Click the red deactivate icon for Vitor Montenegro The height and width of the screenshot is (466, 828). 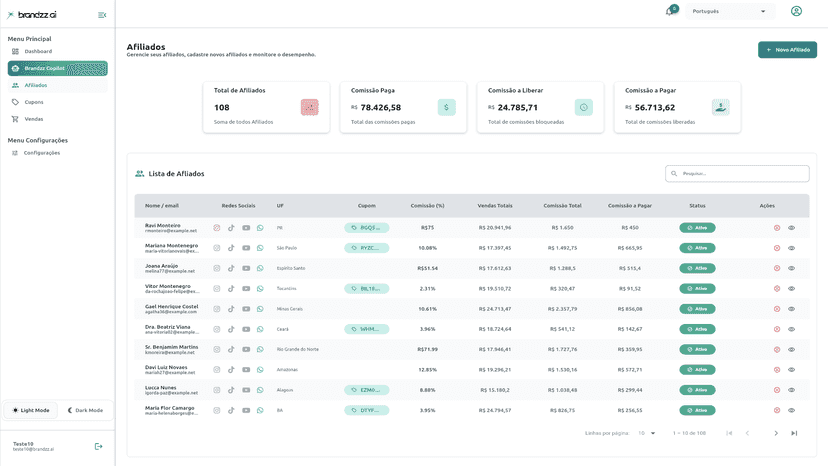777,288
